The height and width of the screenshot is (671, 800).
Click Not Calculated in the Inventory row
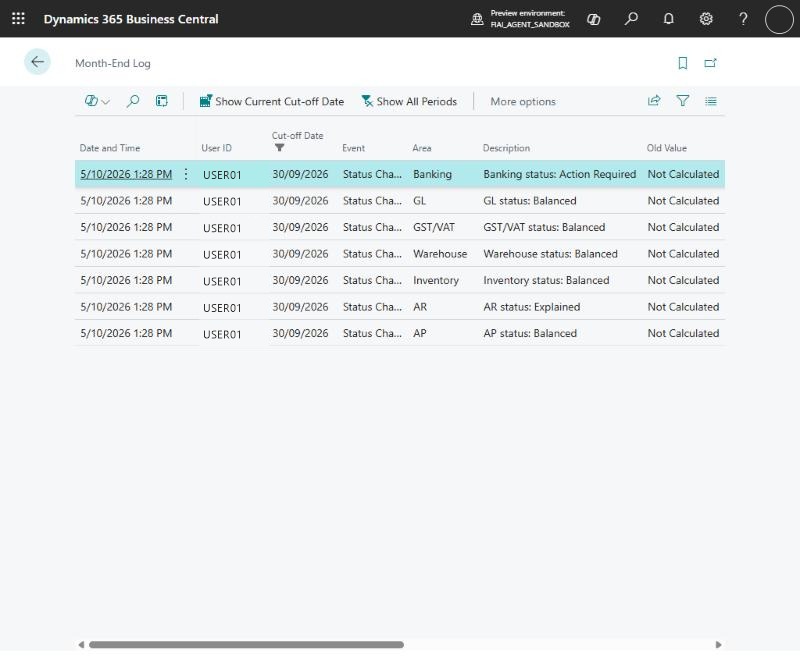coord(683,281)
